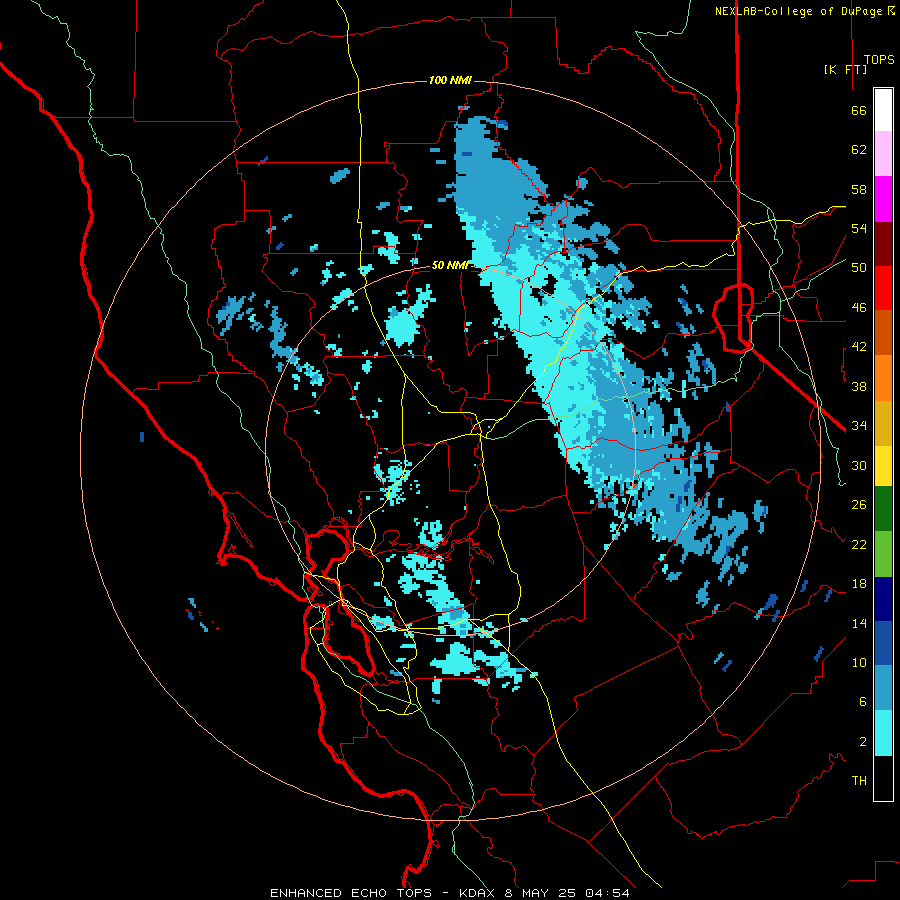Image resolution: width=900 pixels, height=900 pixels.
Task: Click the 22 legend value
Action: pyautogui.click(x=859, y=544)
